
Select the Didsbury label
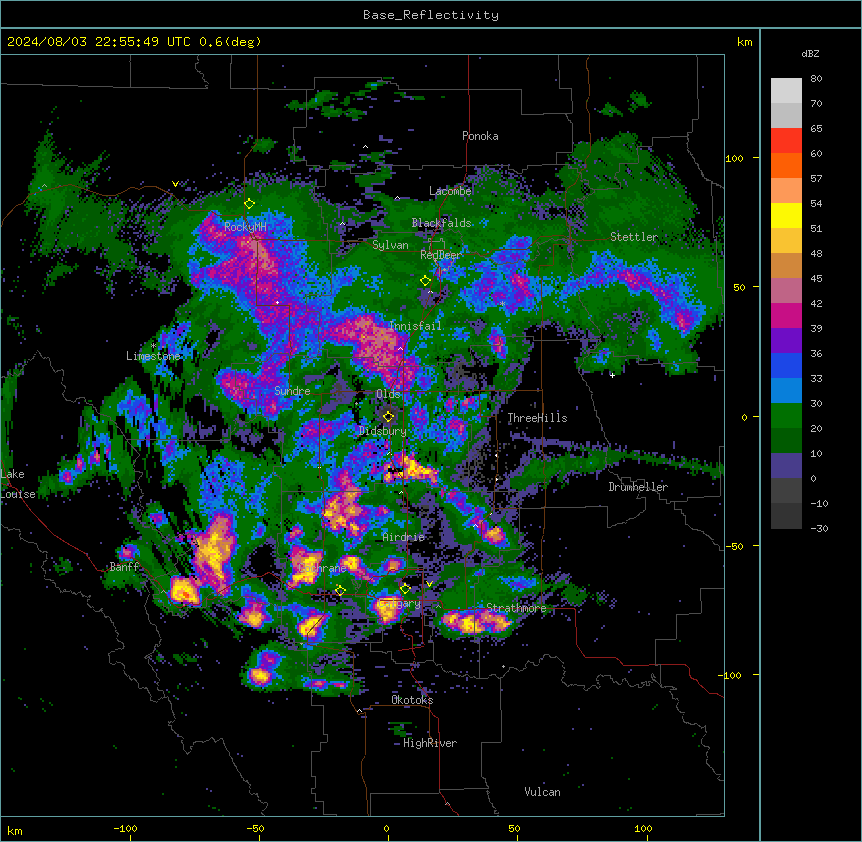383,431
